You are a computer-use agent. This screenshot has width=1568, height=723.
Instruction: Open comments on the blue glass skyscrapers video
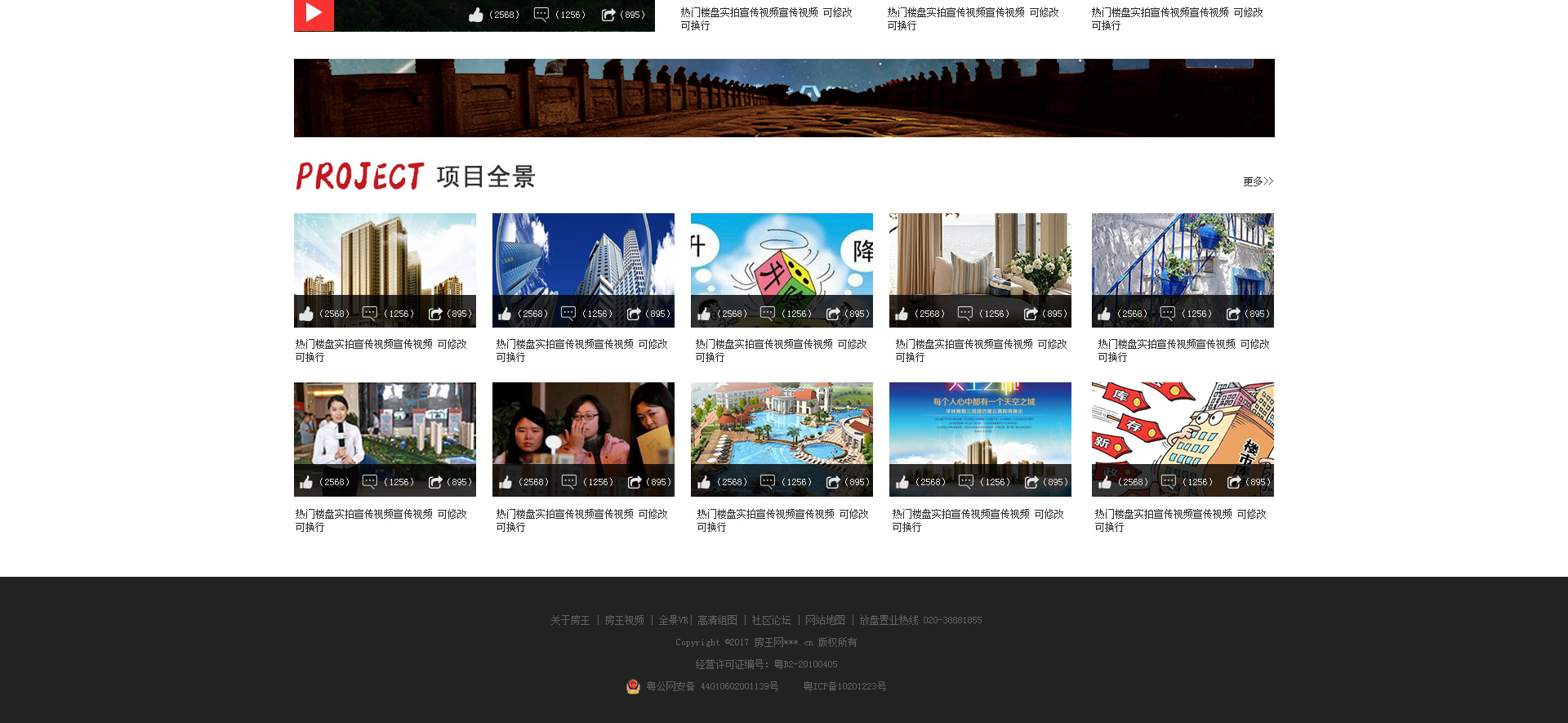tap(568, 314)
